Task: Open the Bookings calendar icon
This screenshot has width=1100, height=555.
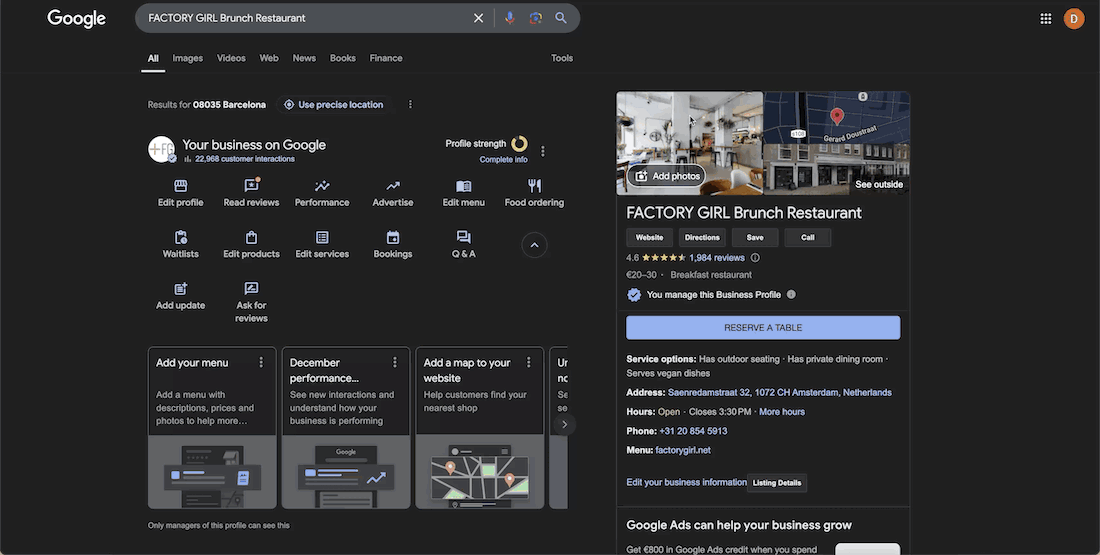Action: [393, 238]
